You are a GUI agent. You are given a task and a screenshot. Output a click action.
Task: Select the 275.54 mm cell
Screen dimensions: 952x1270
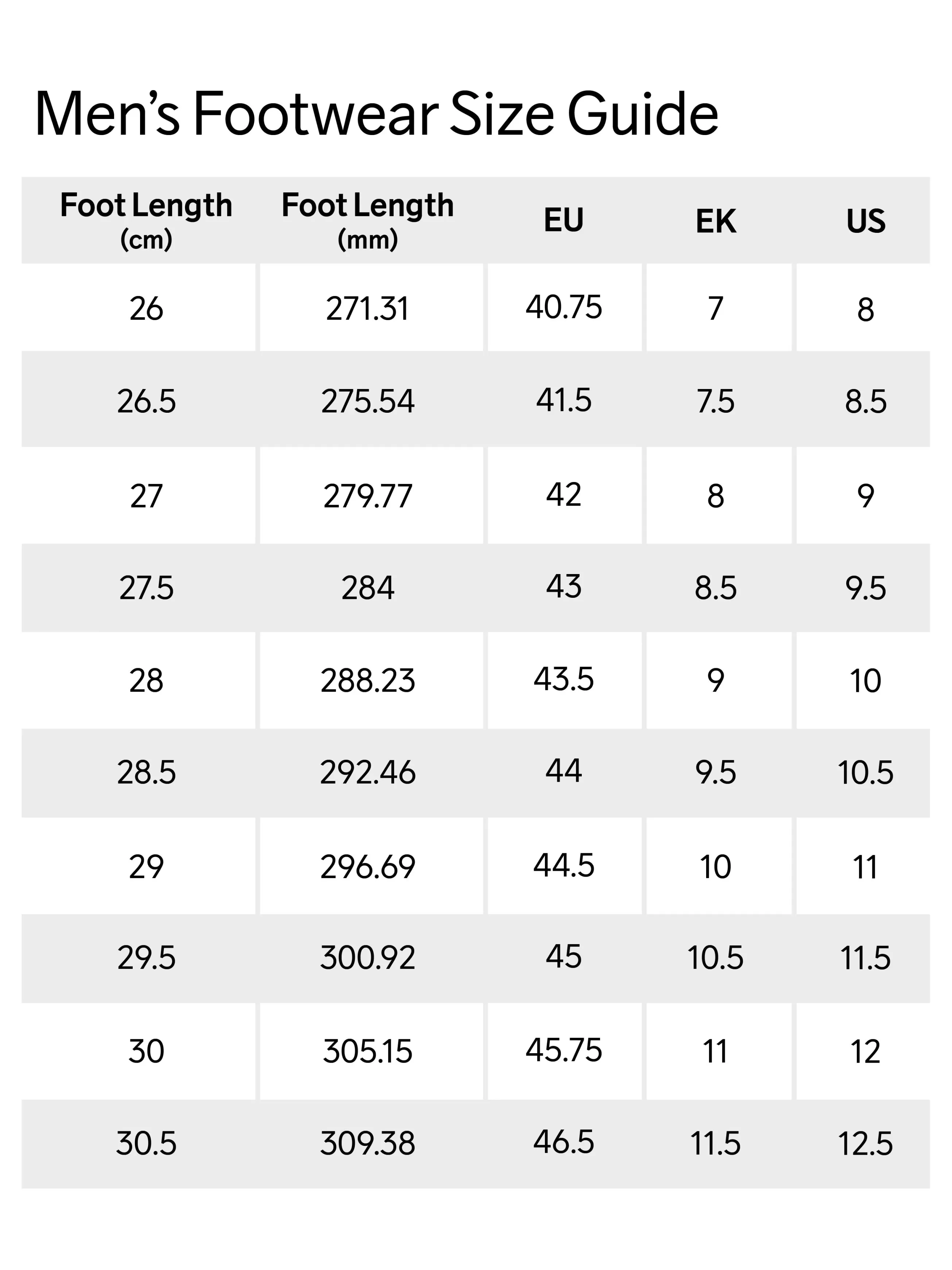click(367, 401)
